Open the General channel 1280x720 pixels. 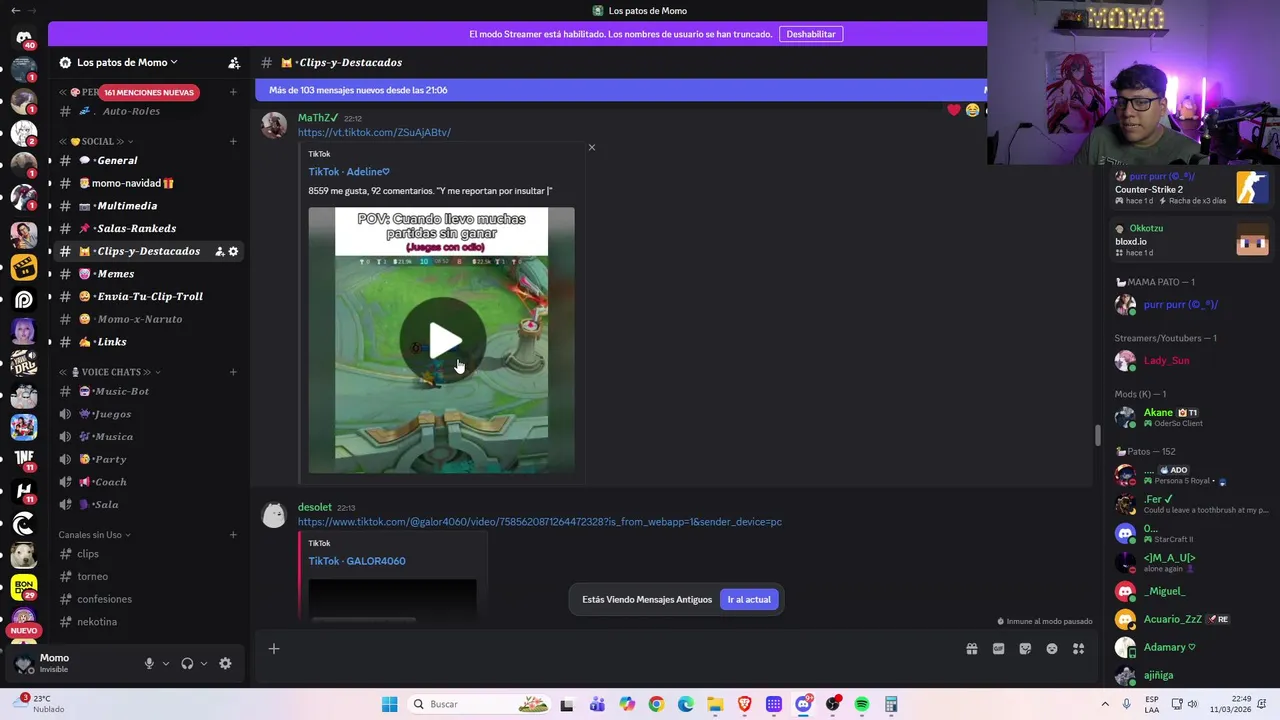click(149, 160)
